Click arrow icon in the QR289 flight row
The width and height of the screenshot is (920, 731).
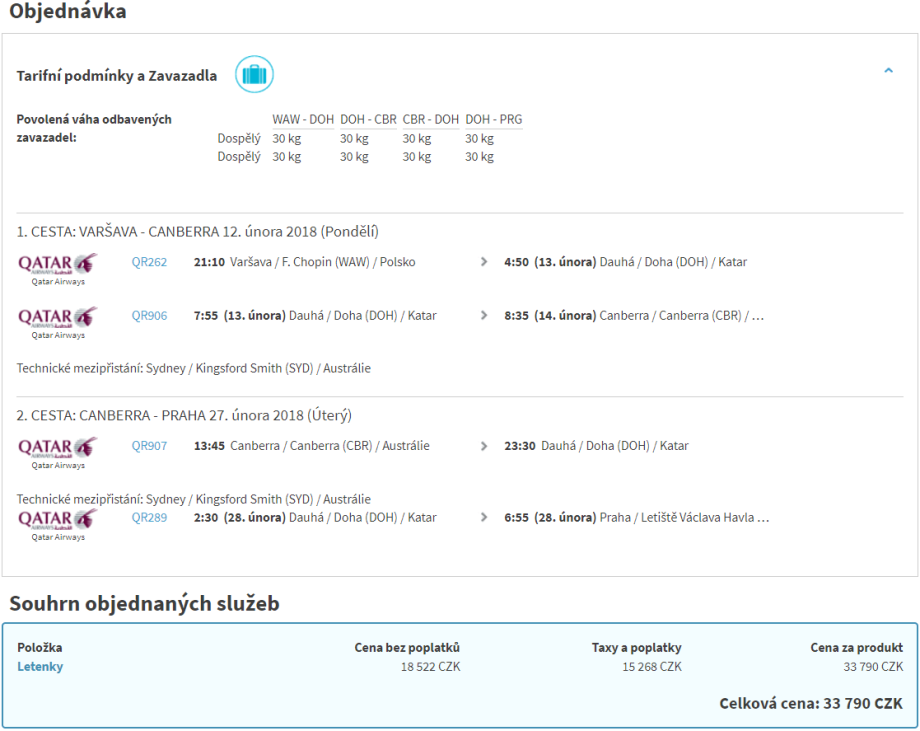click(x=484, y=518)
